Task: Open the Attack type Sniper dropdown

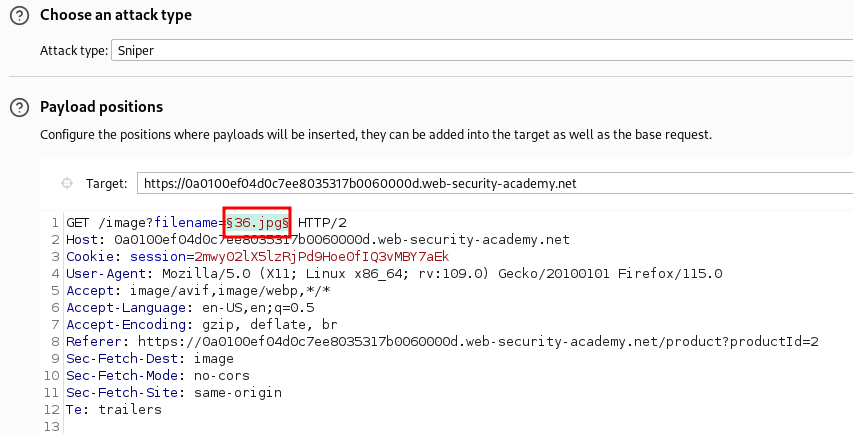Action: click(x=482, y=51)
